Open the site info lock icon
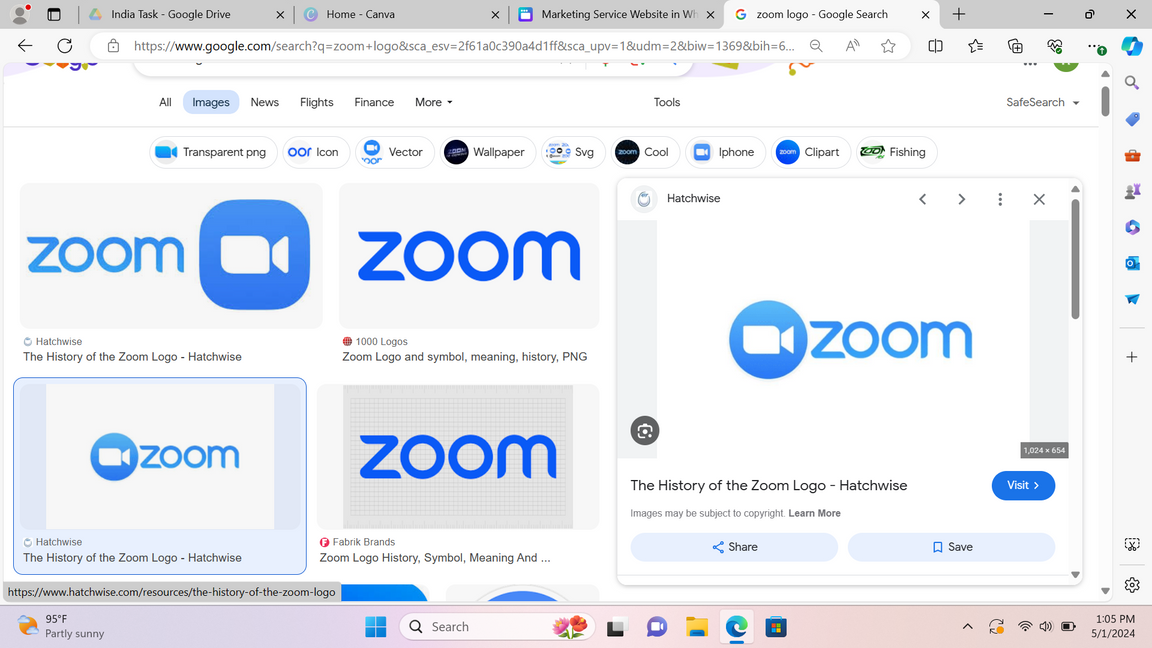Screen dimensions: 1152x648 point(113,46)
